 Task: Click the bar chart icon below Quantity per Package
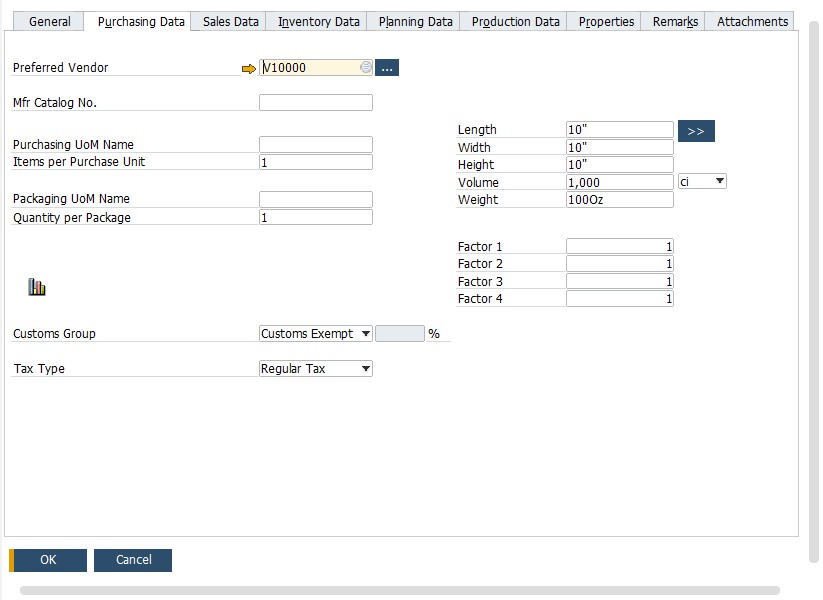37,287
